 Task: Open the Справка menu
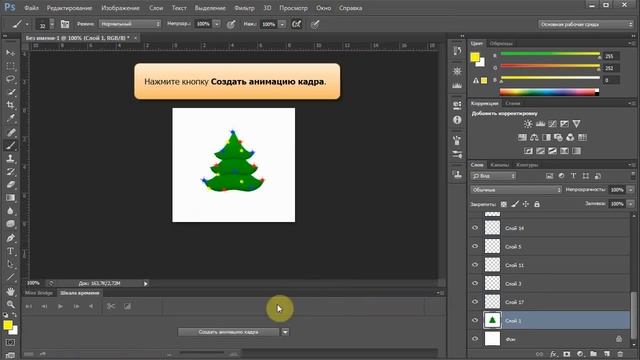(350, 8)
